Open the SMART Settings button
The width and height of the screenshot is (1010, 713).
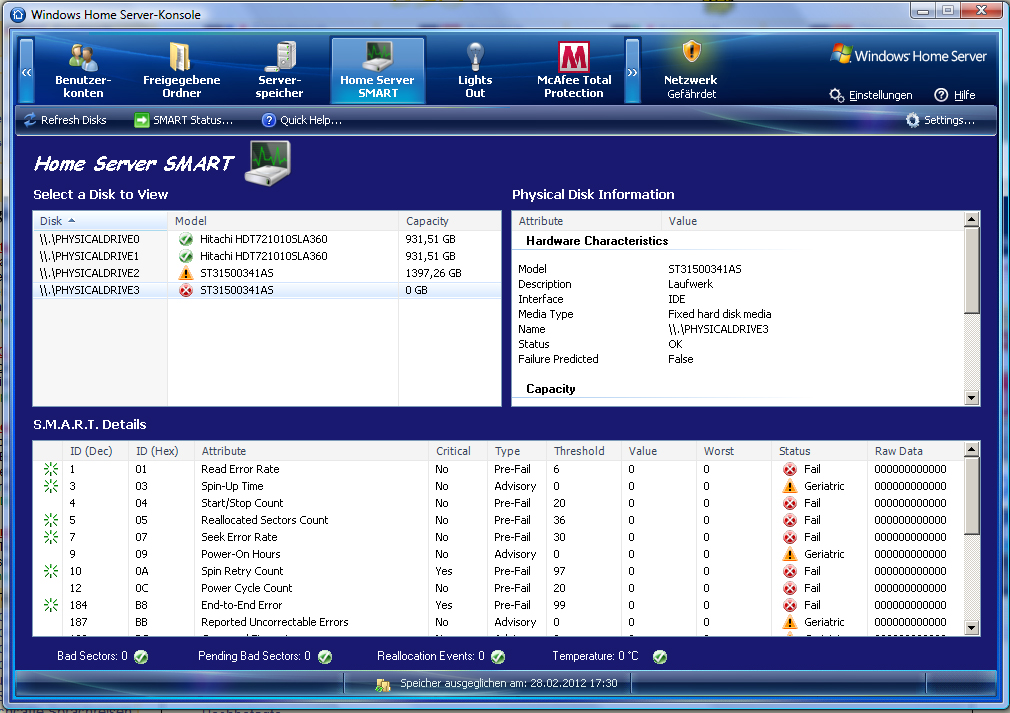[x=940, y=120]
